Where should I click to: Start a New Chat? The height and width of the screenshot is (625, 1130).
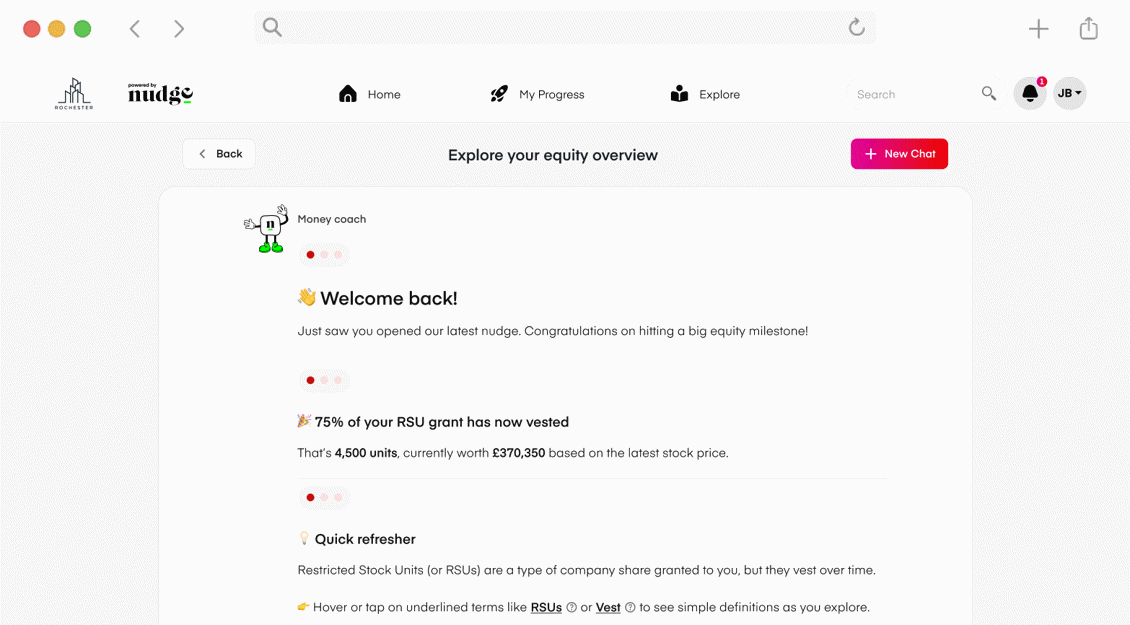tap(898, 153)
